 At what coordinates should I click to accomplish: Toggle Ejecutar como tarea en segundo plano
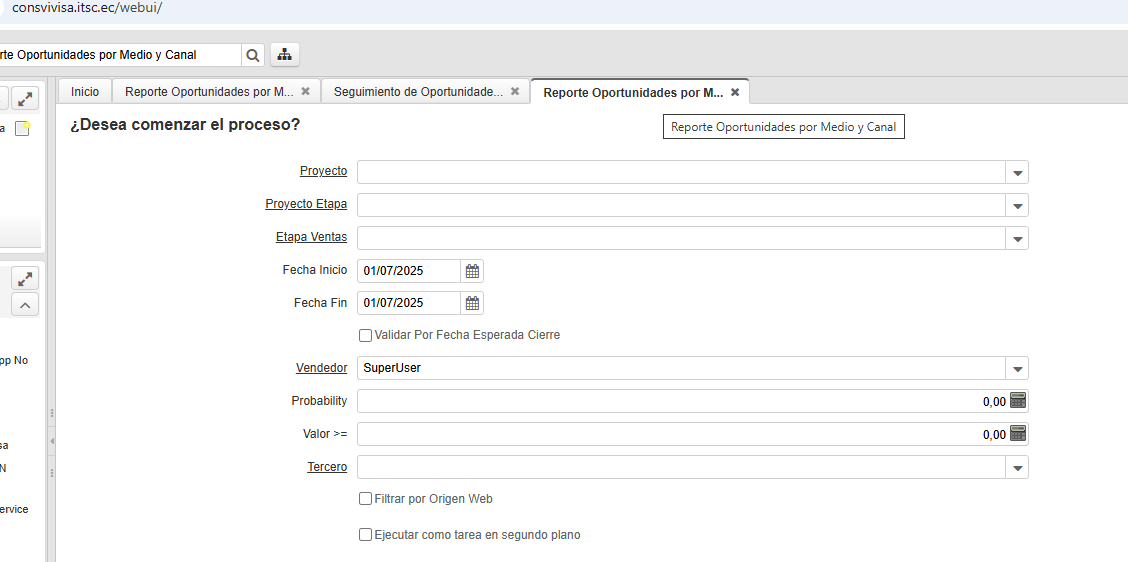pyautogui.click(x=365, y=535)
